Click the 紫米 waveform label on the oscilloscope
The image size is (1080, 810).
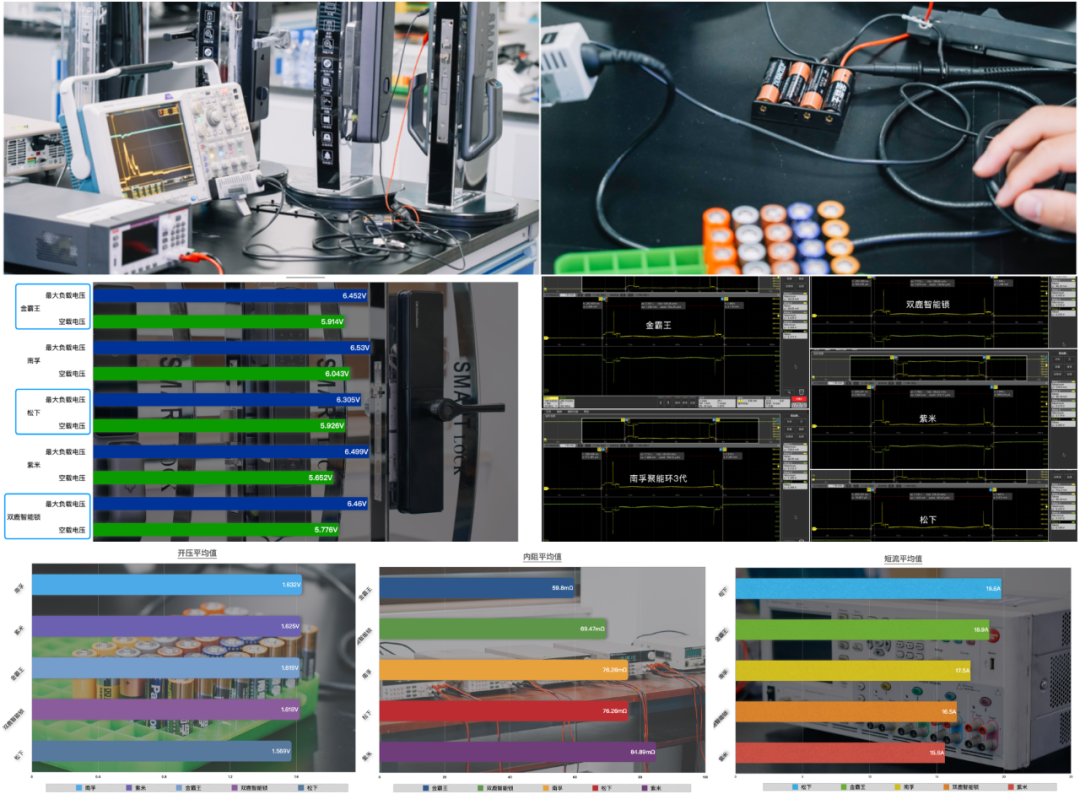tap(927, 418)
